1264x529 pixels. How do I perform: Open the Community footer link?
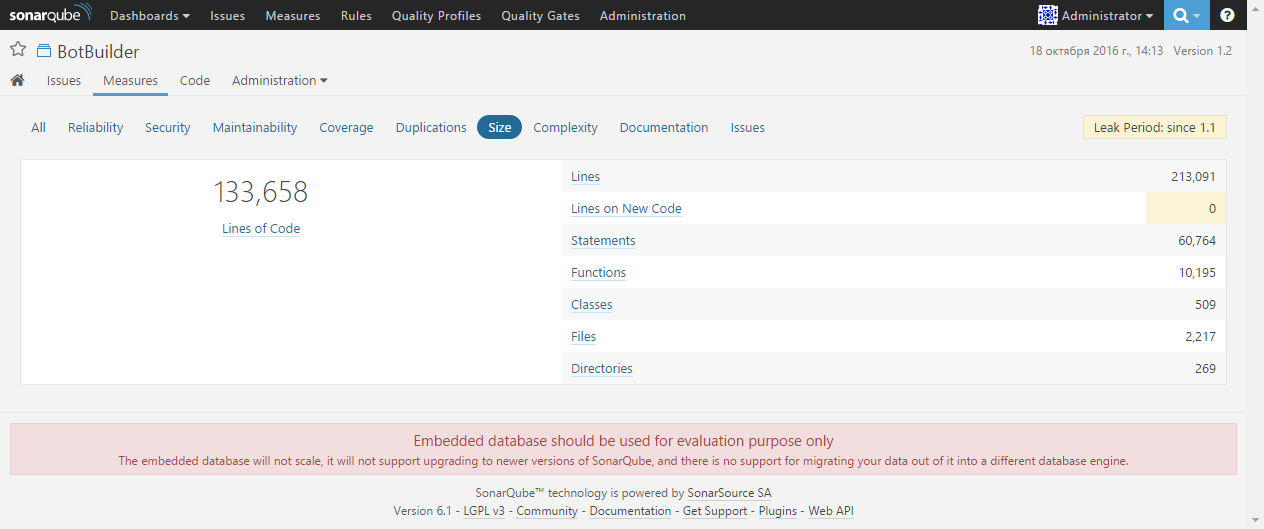tap(547, 511)
